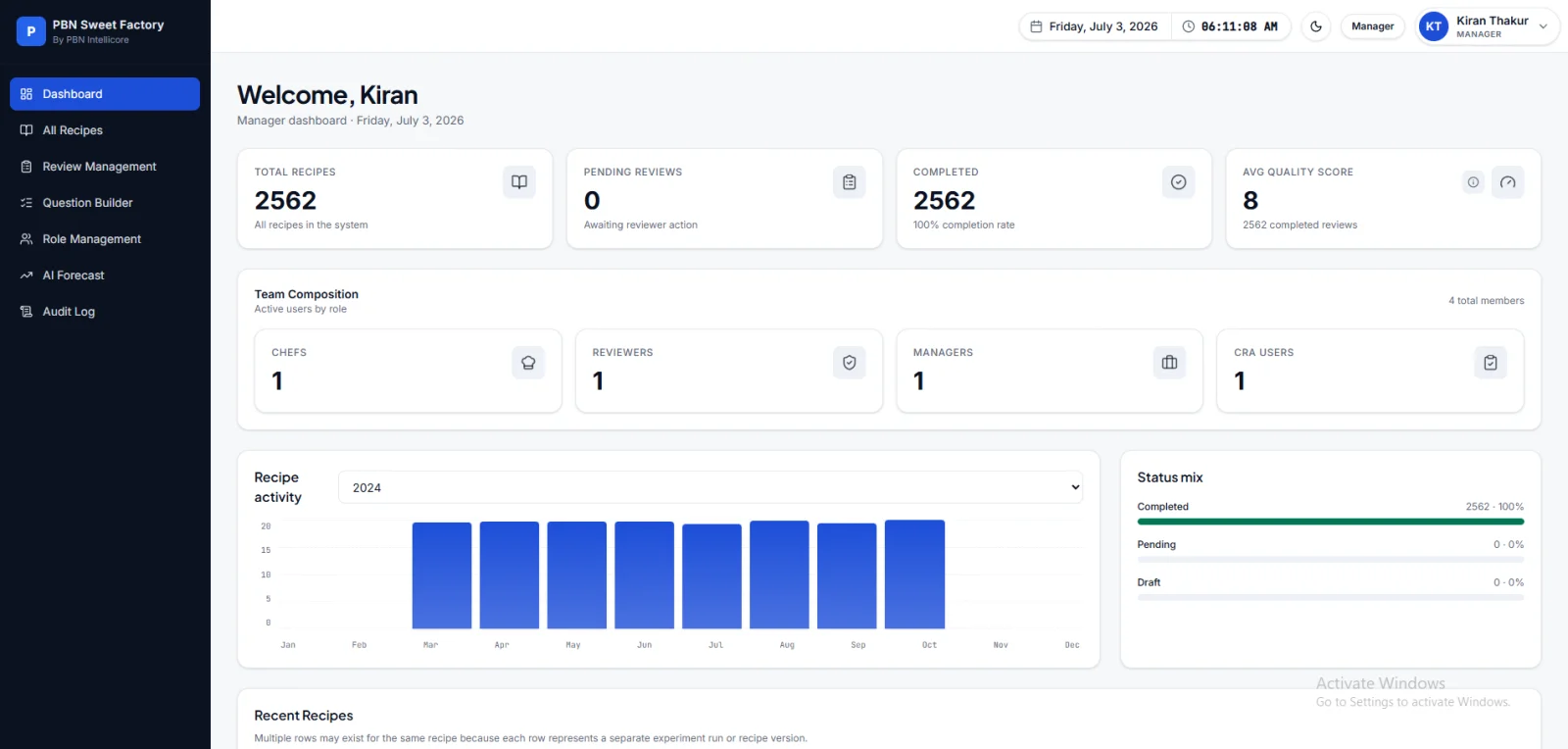Click the Mar bar in recipe chart
The width and height of the screenshot is (1568, 749).
click(442, 575)
